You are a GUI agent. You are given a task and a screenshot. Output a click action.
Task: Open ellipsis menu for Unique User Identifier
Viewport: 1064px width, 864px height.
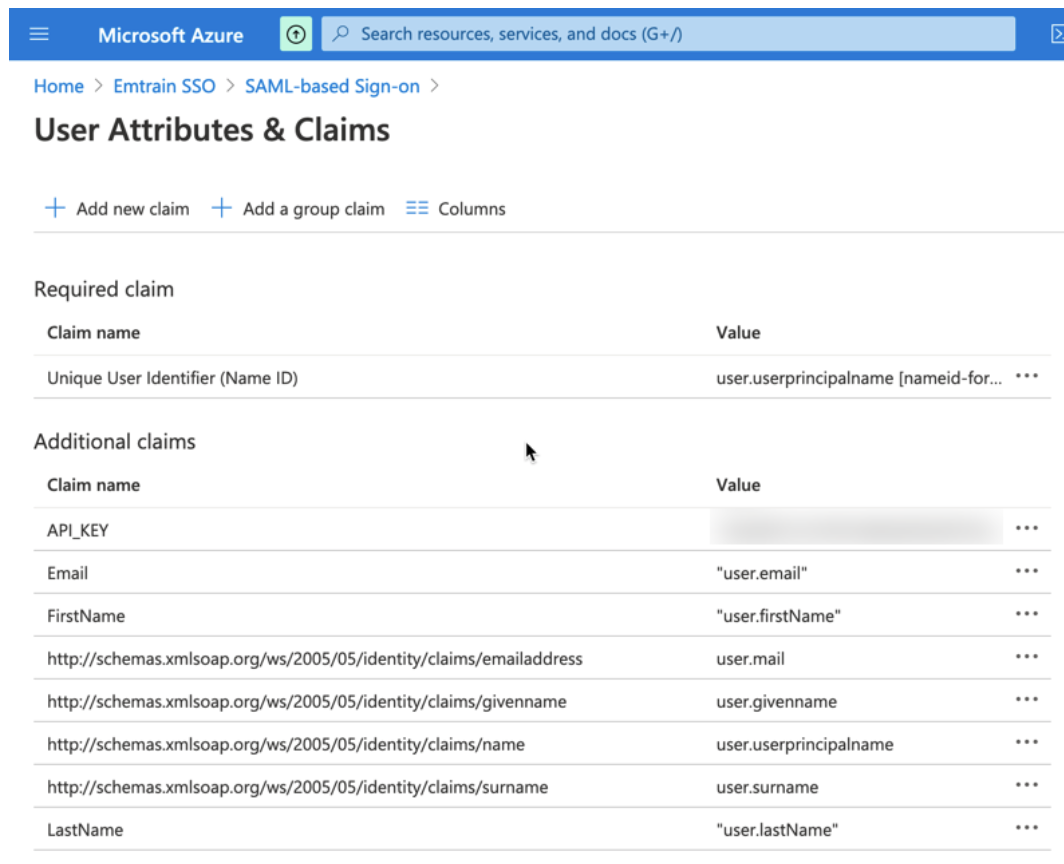click(x=1026, y=377)
